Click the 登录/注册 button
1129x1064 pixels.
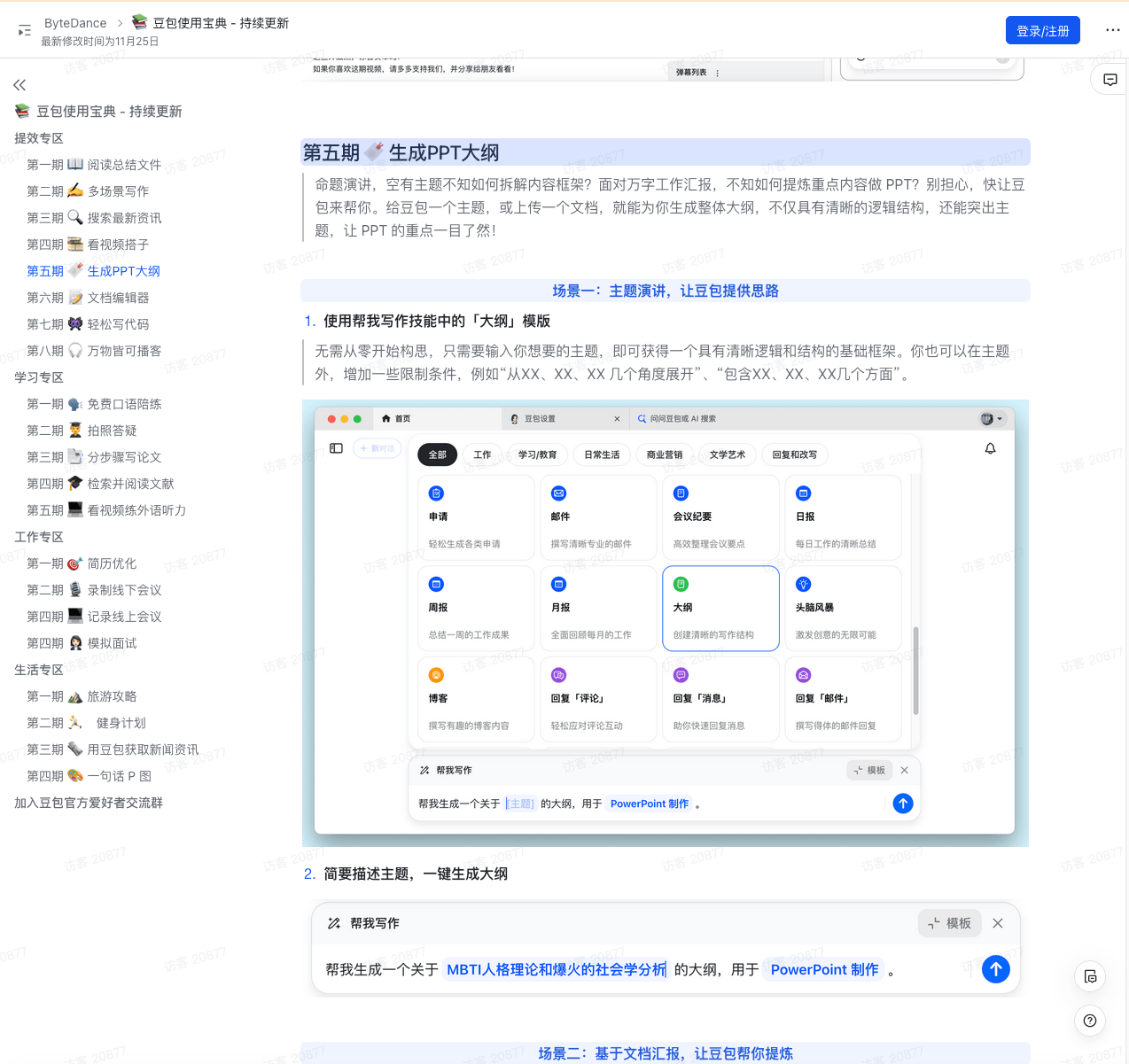pos(1043,30)
